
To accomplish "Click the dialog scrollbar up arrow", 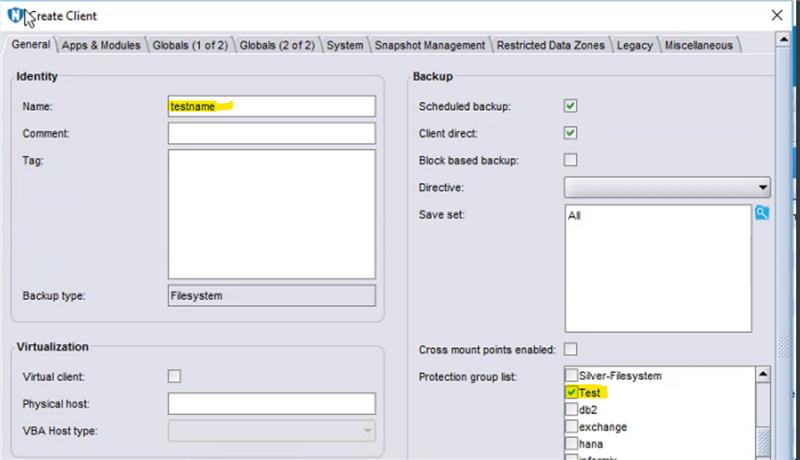I will coord(783,39).
